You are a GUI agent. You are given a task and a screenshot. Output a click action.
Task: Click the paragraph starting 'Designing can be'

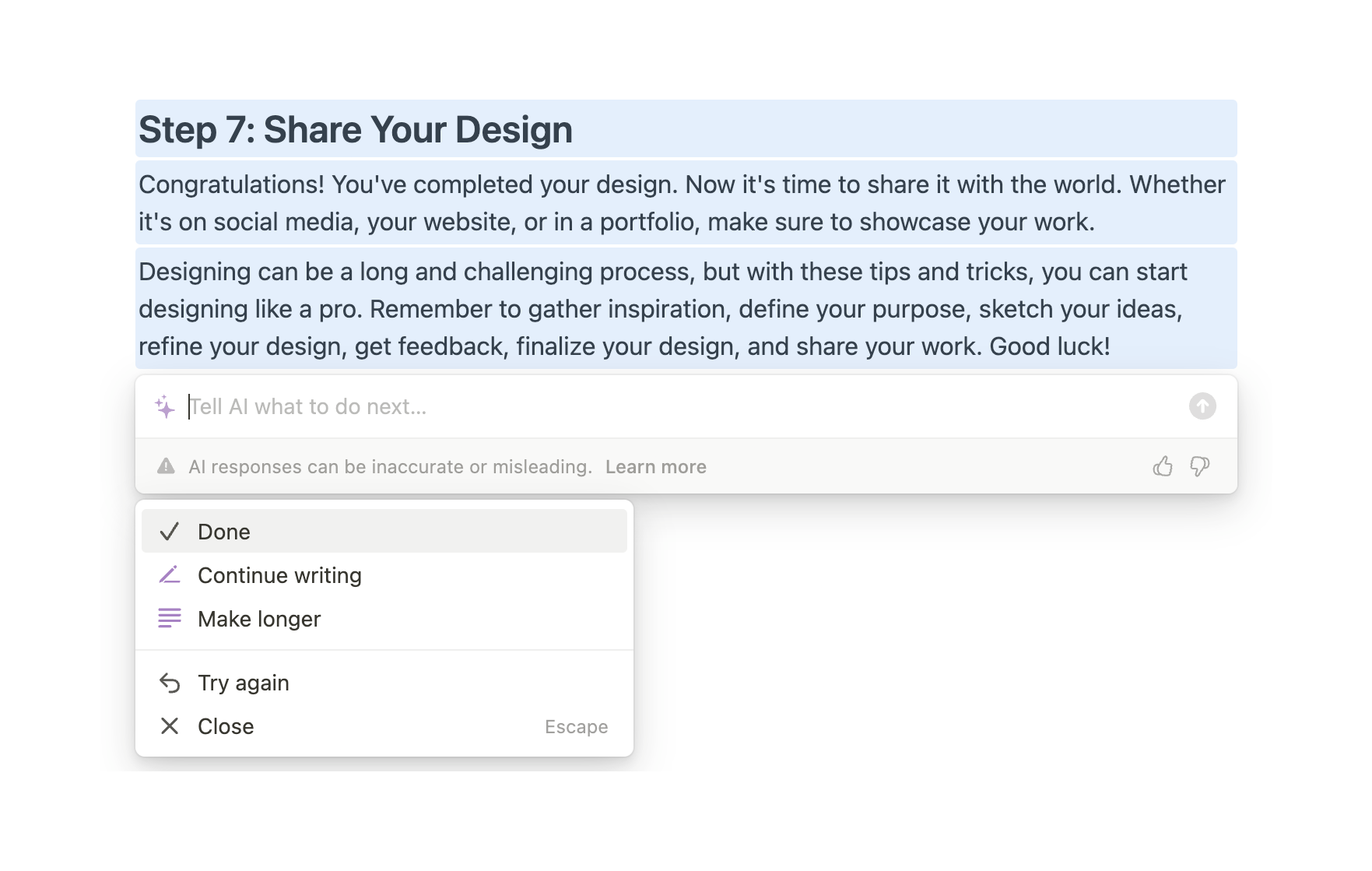[x=661, y=309]
